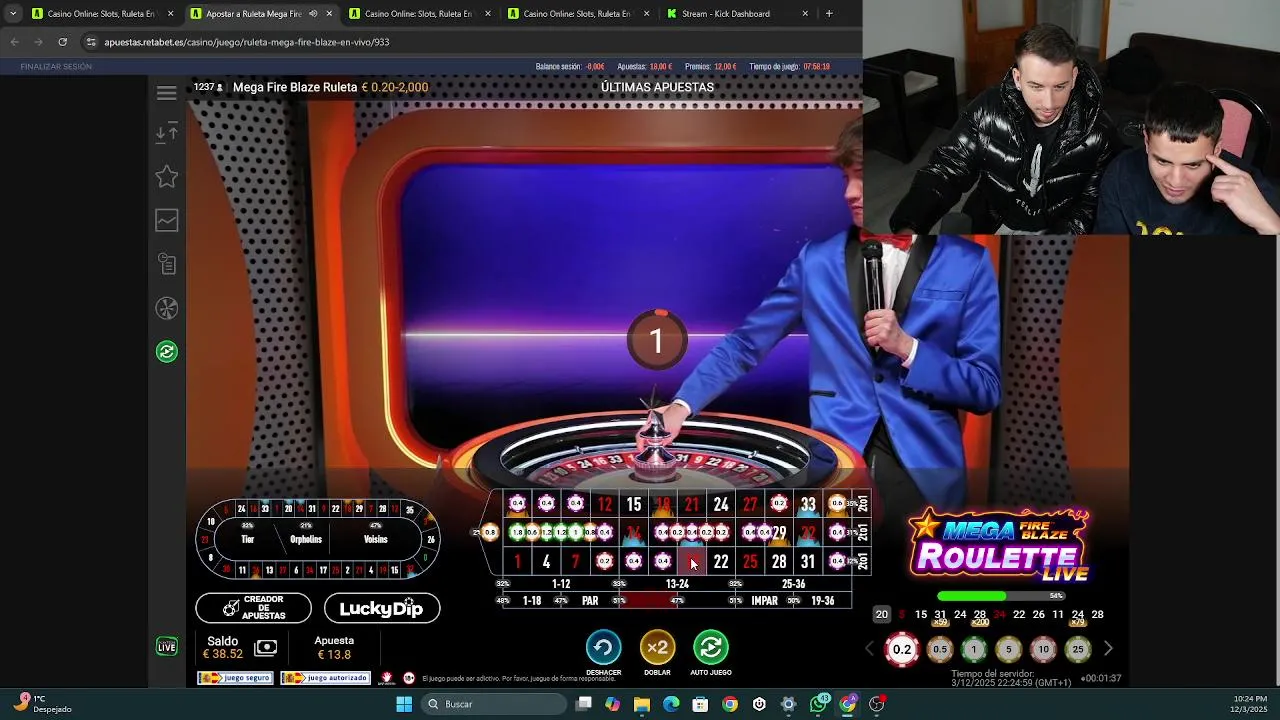Open the statistics chart icon in sidebar
This screenshot has width=1280, height=720.
click(167, 221)
